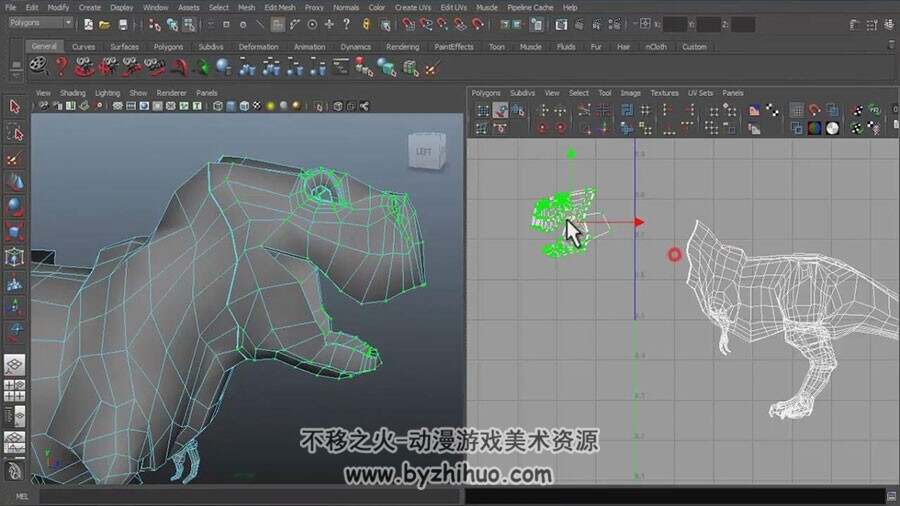Switch to the nCloth shelf tab
900x506 pixels.
(x=656, y=46)
